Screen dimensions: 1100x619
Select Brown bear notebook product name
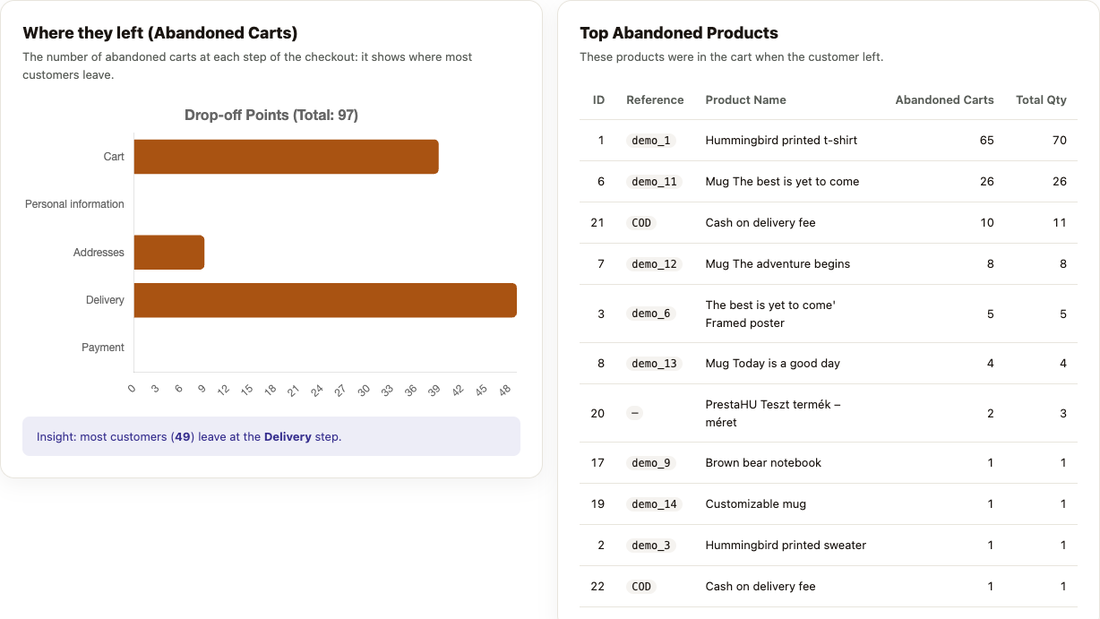[x=763, y=463]
